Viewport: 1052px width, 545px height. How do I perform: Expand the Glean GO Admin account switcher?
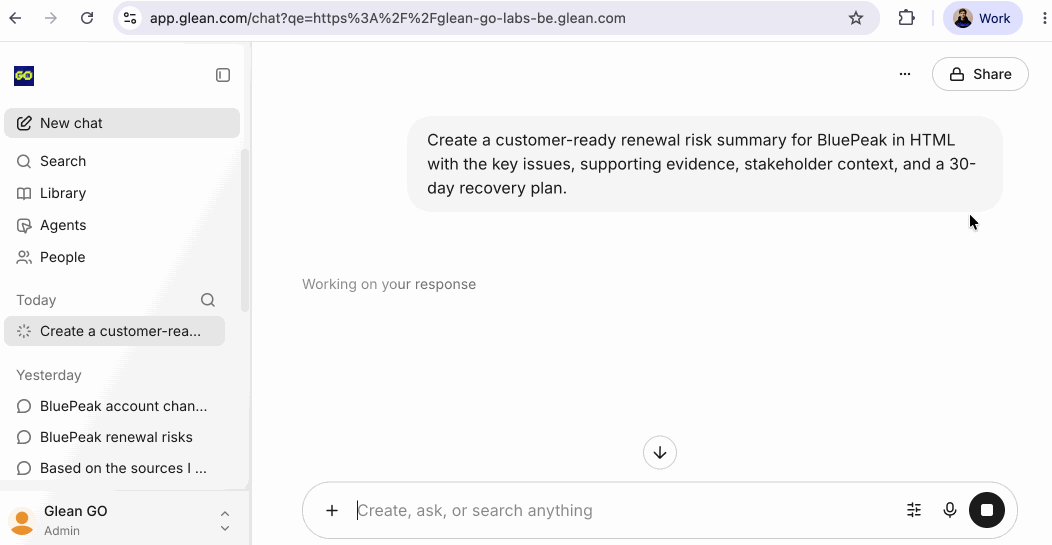(x=225, y=521)
